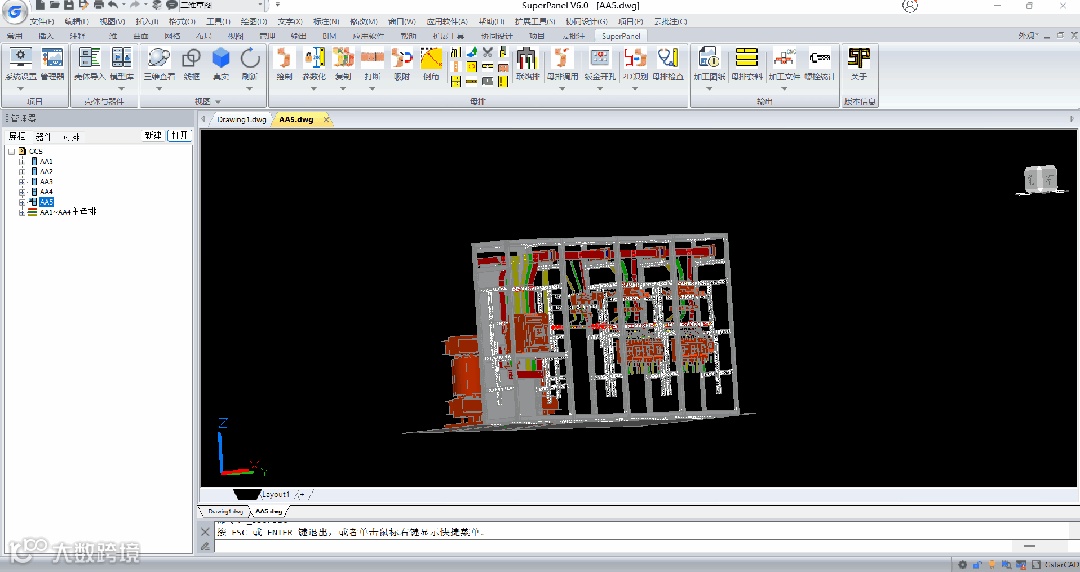Switch to the Layout1 layout tab
Image resolution: width=1080 pixels, height=572 pixels.
(x=276, y=494)
